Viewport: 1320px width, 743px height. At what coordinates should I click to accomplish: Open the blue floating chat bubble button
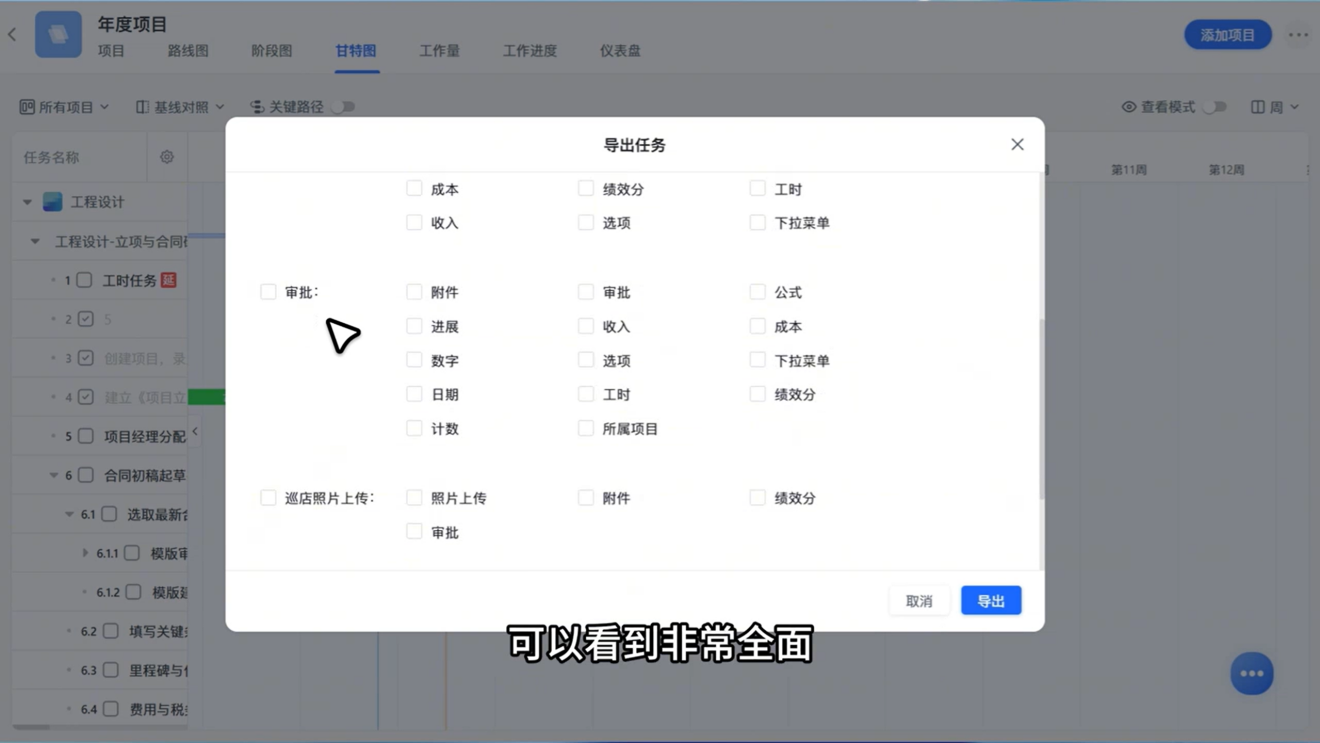1252,673
